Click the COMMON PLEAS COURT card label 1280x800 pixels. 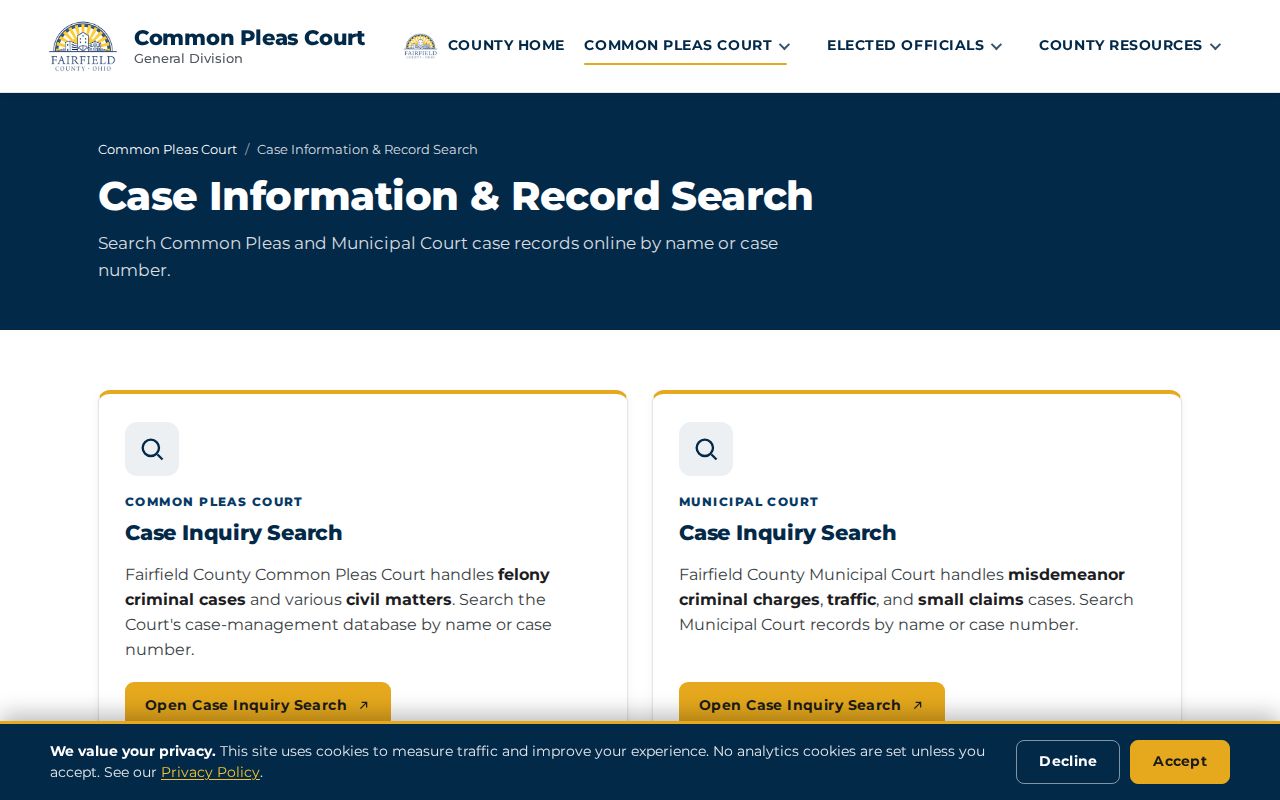[x=214, y=502]
